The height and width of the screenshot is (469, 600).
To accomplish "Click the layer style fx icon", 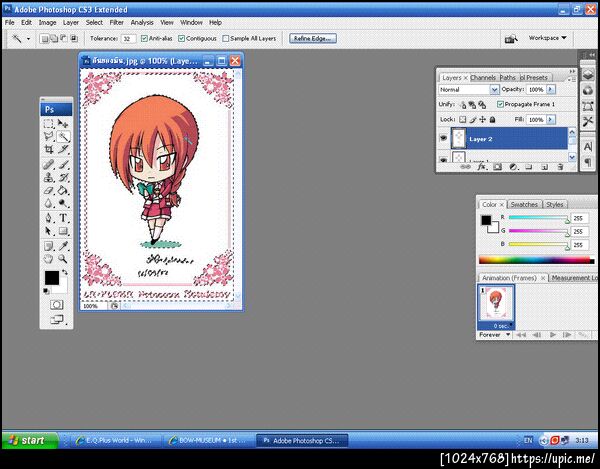I will pos(481,167).
